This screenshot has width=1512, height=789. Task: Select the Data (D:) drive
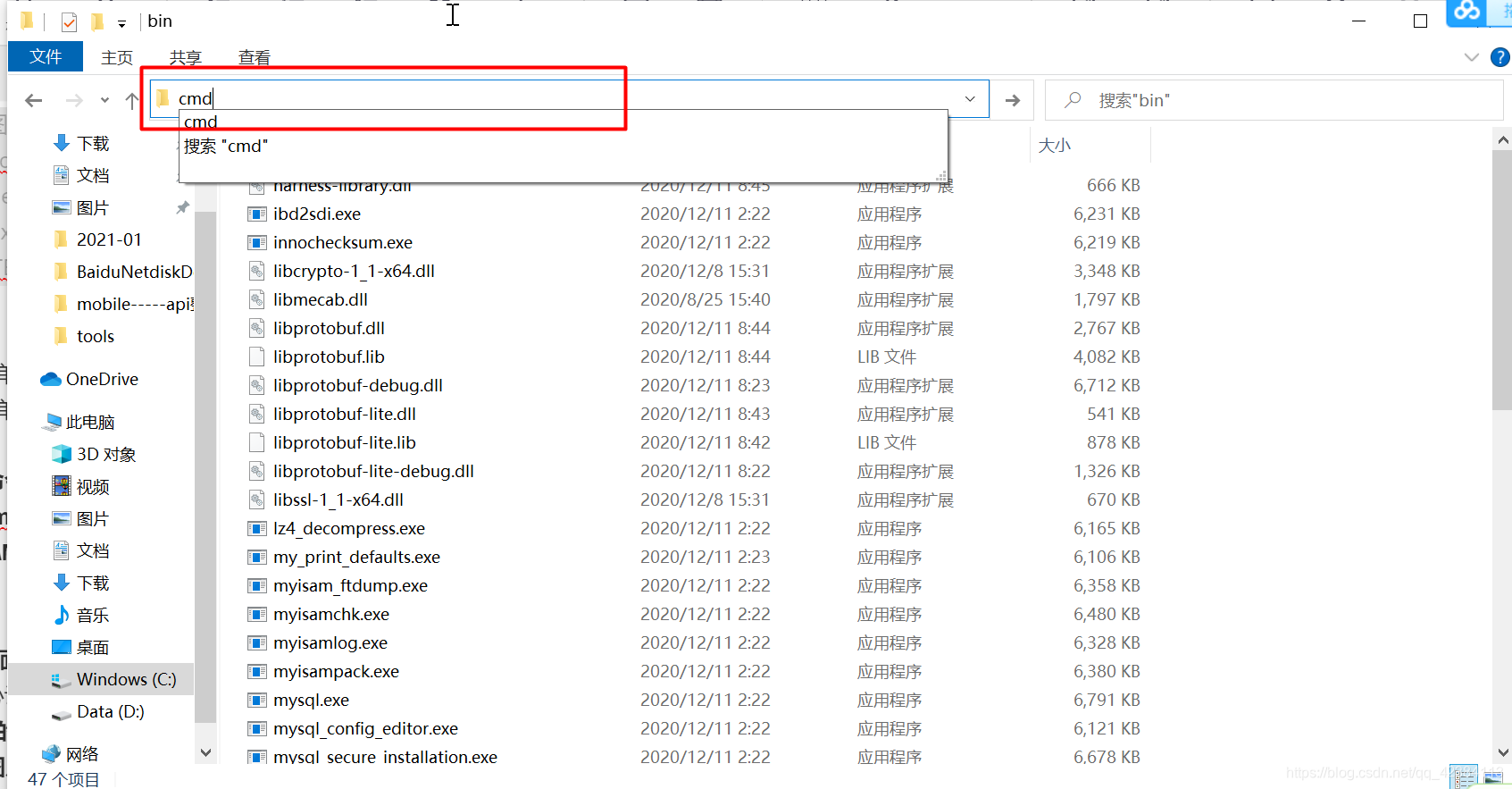tap(110, 711)
